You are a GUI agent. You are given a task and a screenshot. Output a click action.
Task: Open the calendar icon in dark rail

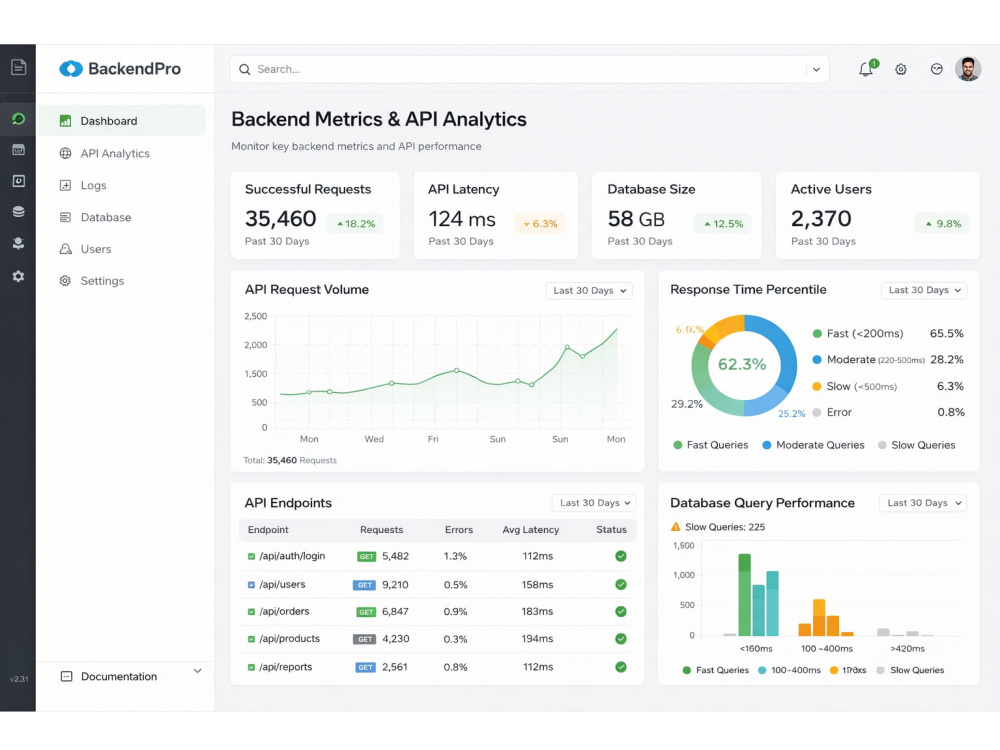pyautogui.click(x=18, y=150)
